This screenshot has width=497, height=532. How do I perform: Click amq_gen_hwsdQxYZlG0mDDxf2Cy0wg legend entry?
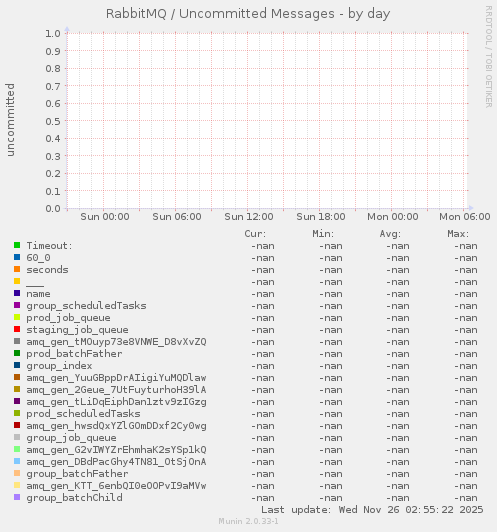pyautogui.click(x=116, y=426)
